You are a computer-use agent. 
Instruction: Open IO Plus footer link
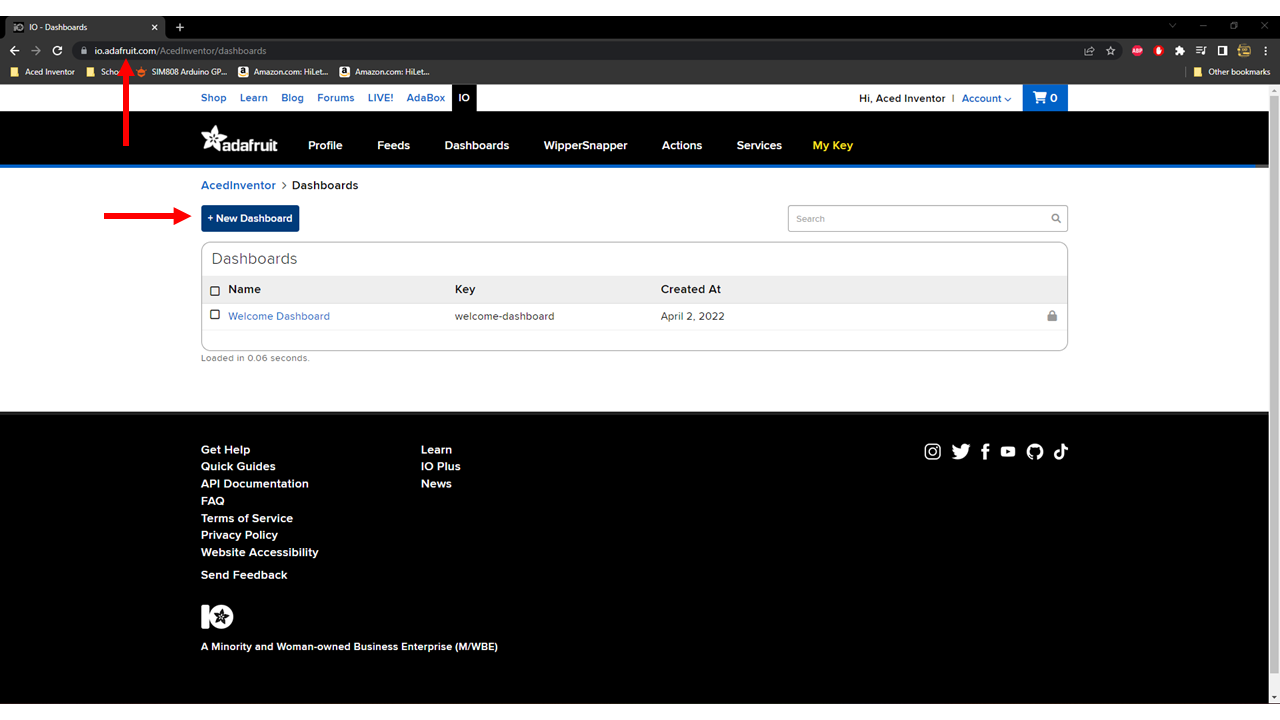pos(441,467)
